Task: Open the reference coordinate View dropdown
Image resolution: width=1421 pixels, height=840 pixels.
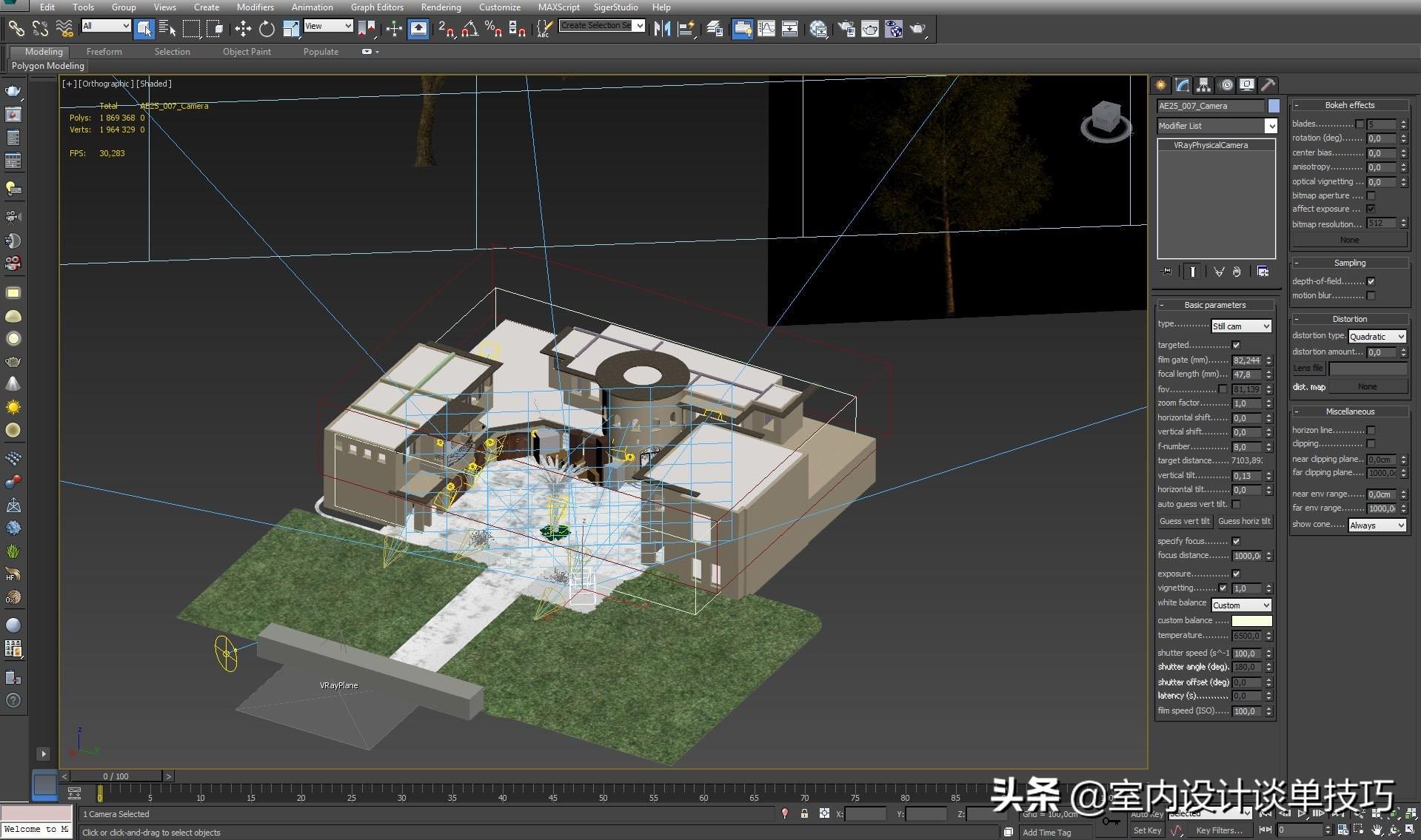Action: pos(328,26)
